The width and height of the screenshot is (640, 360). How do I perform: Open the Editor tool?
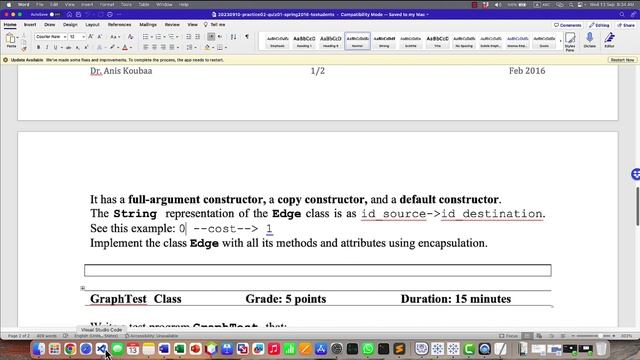tap(609, 40)
